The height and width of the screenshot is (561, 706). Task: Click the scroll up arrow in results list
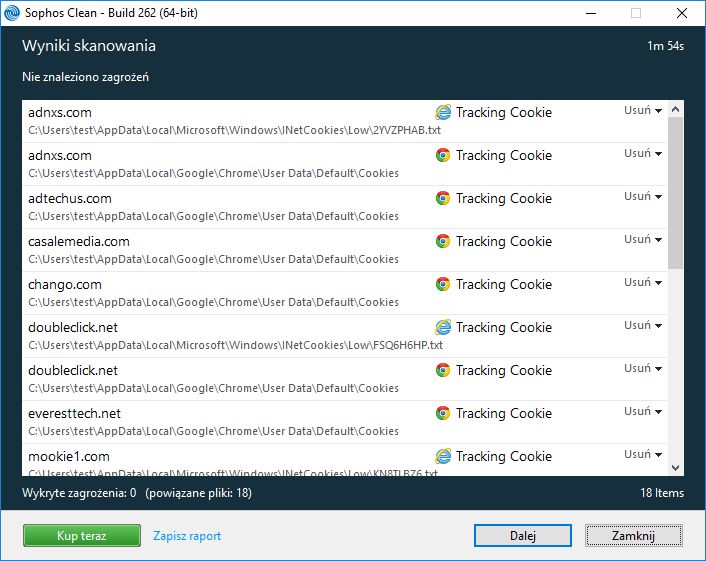pos(676,109)
